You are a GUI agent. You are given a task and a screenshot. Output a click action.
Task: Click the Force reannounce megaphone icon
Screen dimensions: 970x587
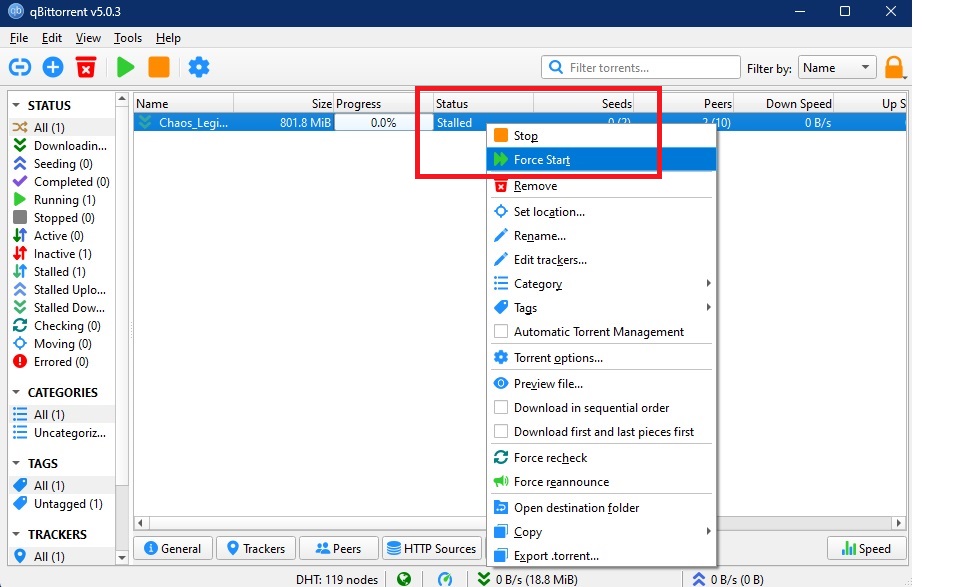point(501,482)
